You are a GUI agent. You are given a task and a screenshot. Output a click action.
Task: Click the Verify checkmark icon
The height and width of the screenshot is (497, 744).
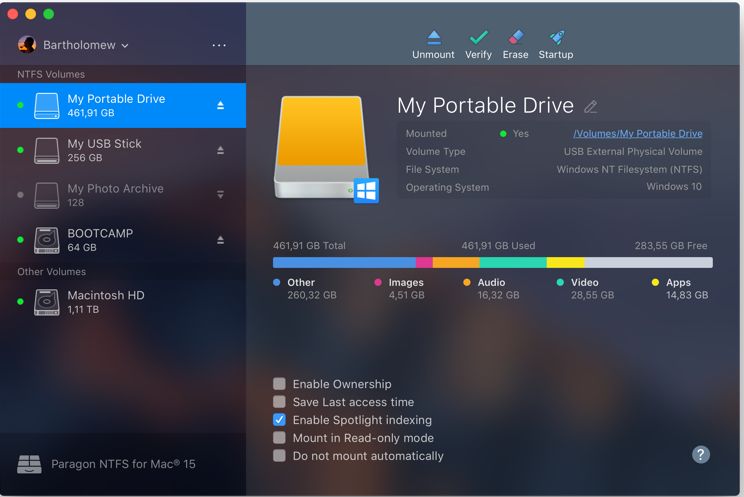(x=478, y=38)
